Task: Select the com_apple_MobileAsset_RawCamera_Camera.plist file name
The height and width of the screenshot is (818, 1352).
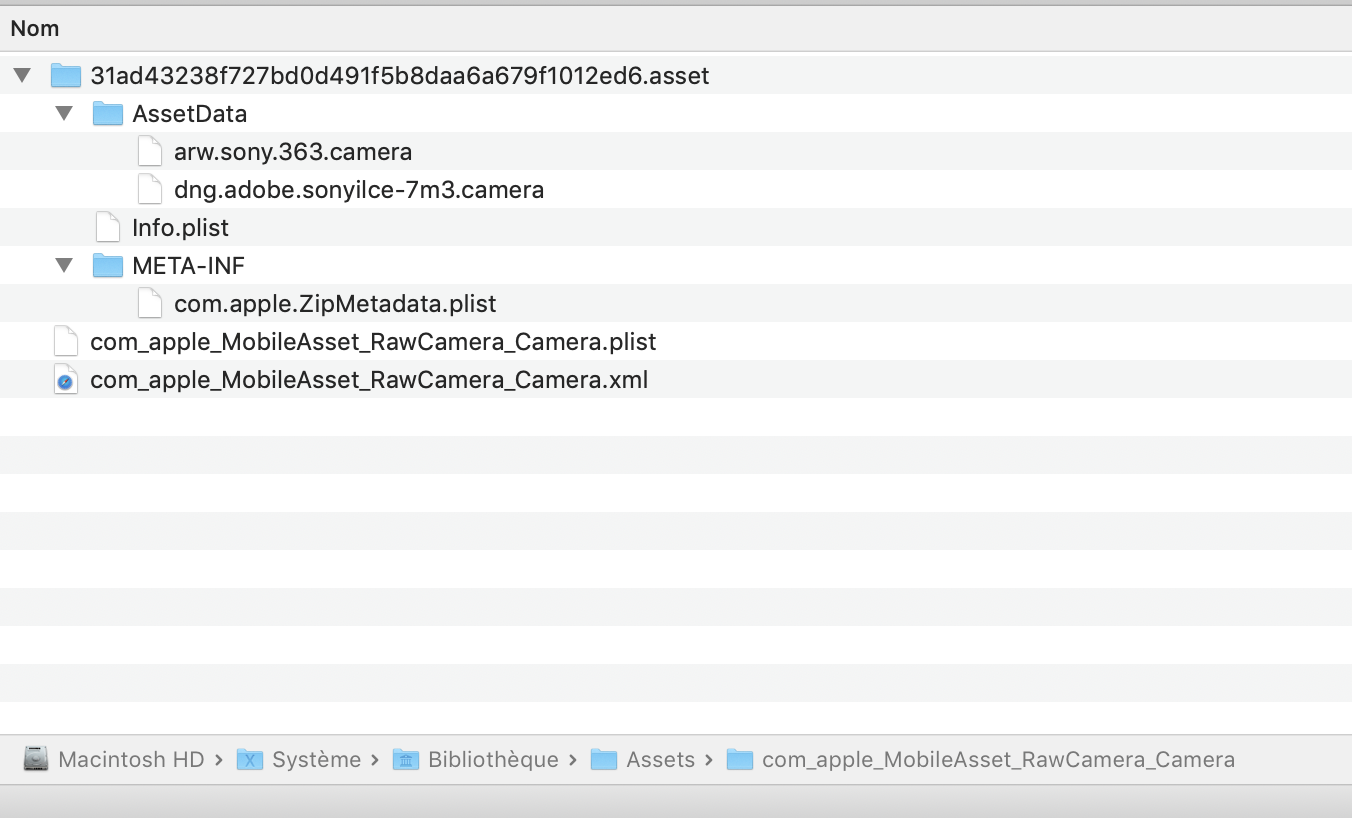Action: [373, 342]
